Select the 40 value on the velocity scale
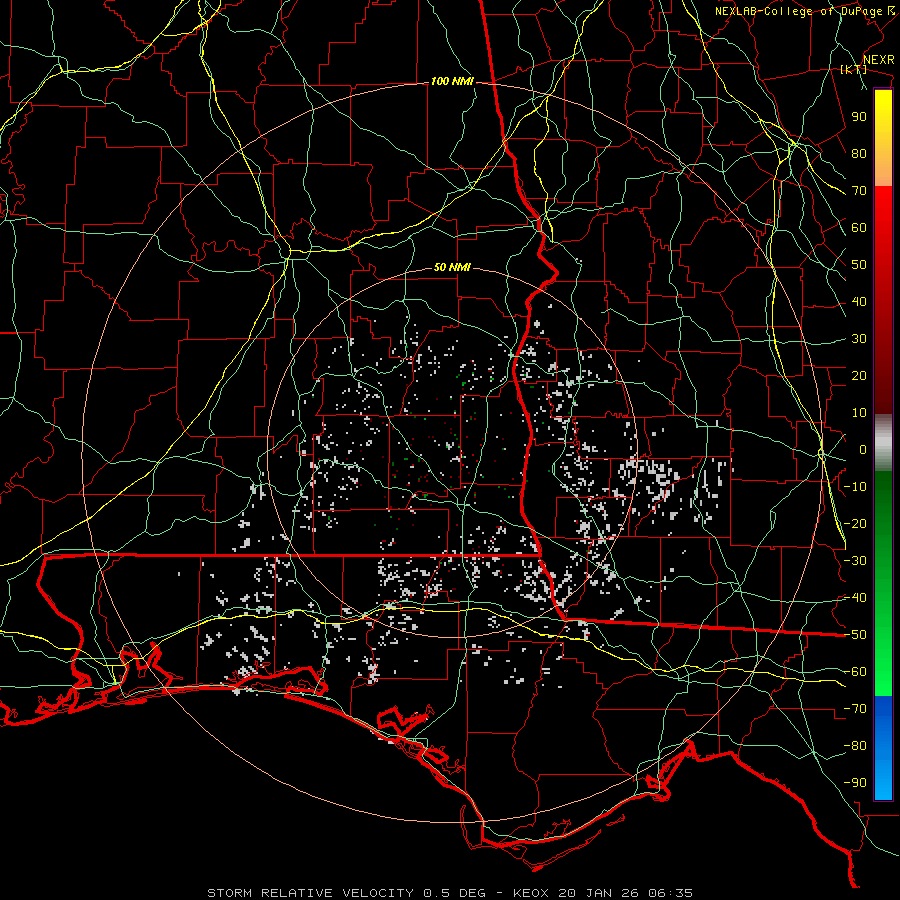900x900 pixels. point(859,302)
